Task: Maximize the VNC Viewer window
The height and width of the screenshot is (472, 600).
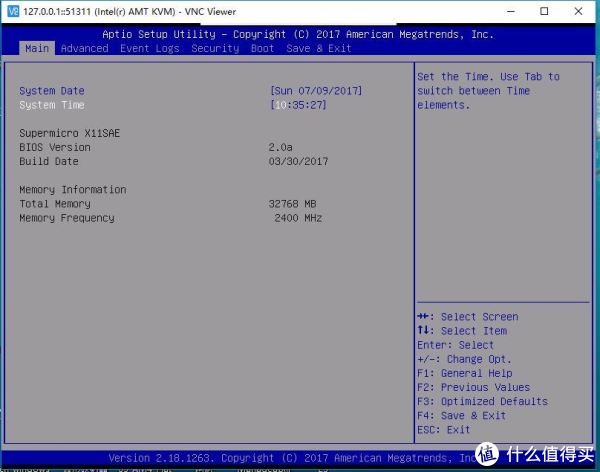Action: click(x=544, y=11)
